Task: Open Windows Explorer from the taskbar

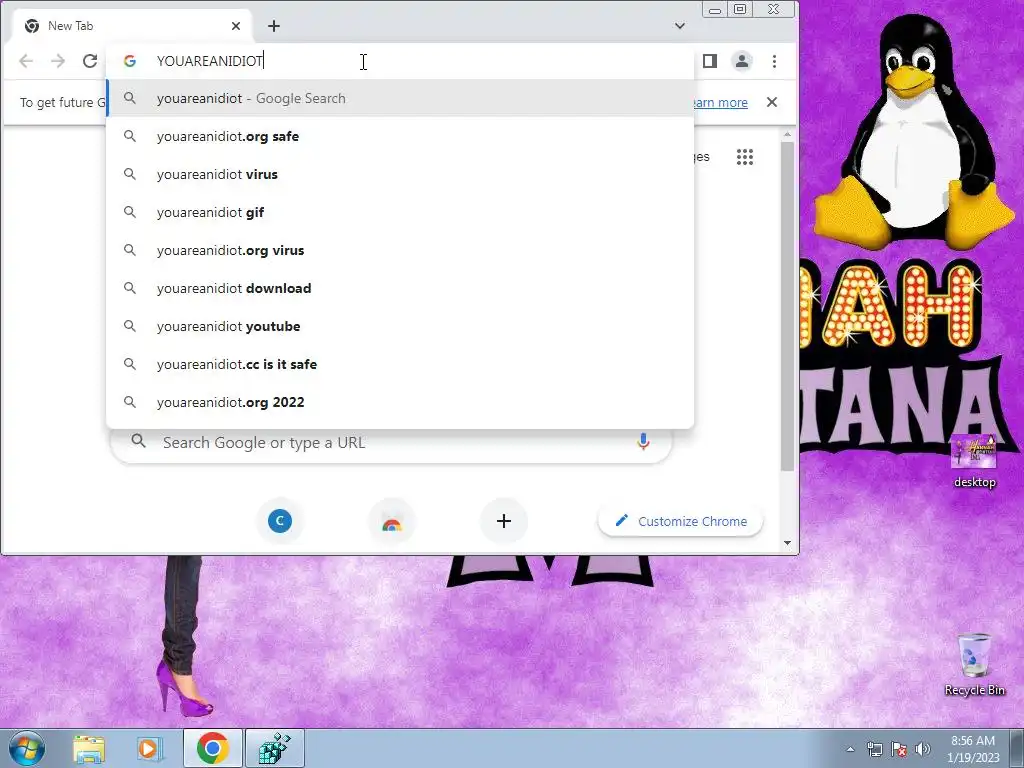Action: coord(89,748)
